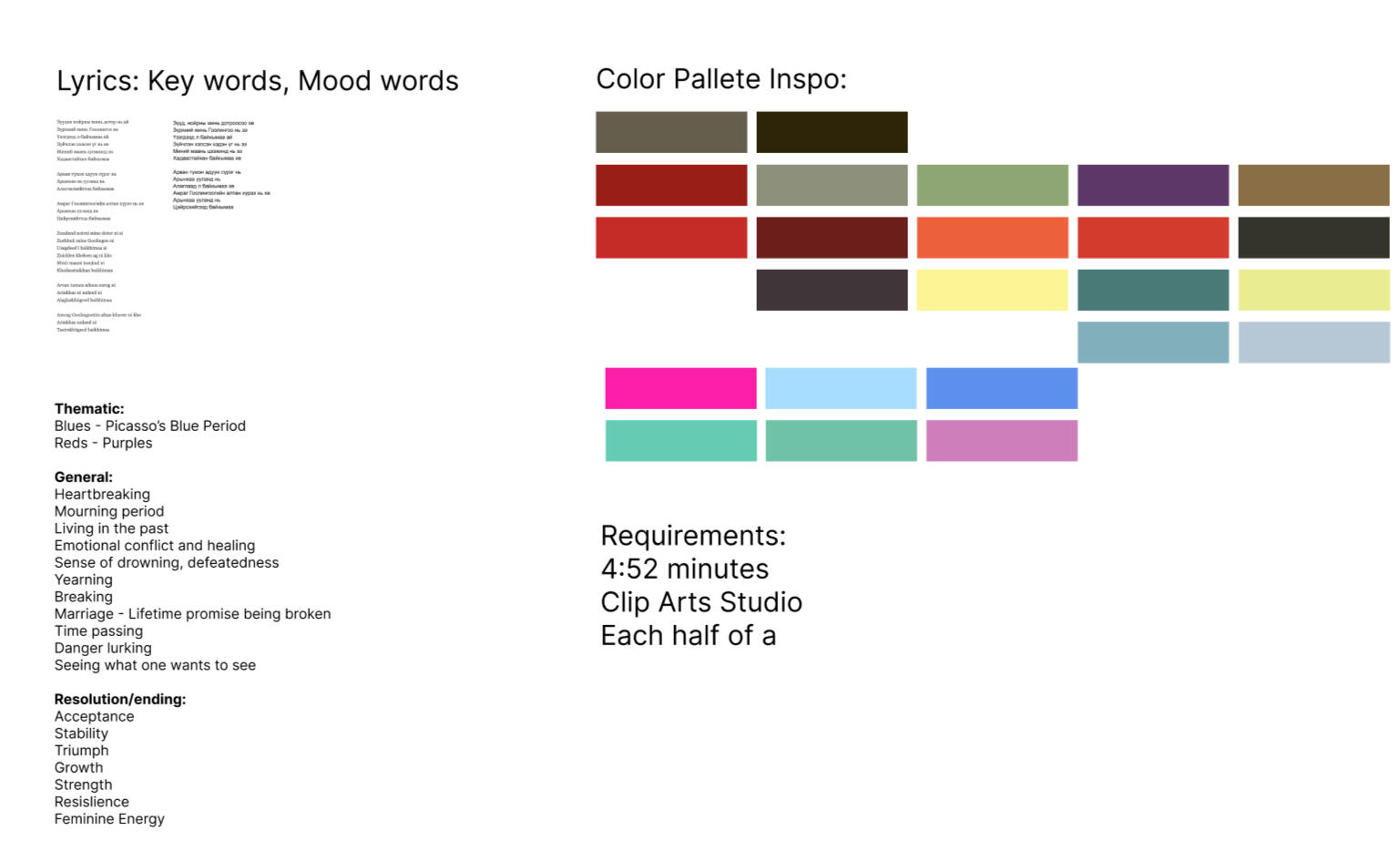Select the "Requirements:" text block
The width and height of the screenshot is (1400, 862).
pyautogui.click(x=692, y=536)
